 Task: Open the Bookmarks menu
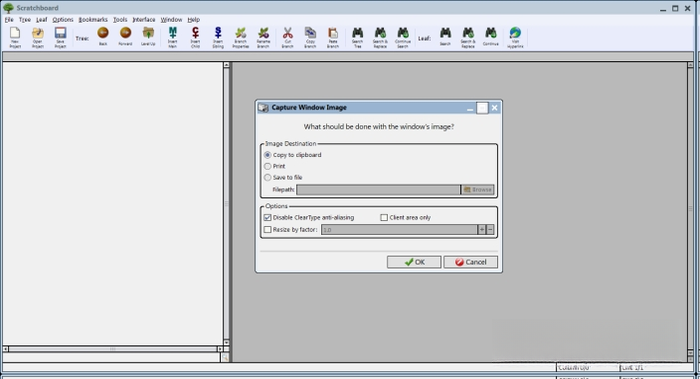tap(93, 20)
